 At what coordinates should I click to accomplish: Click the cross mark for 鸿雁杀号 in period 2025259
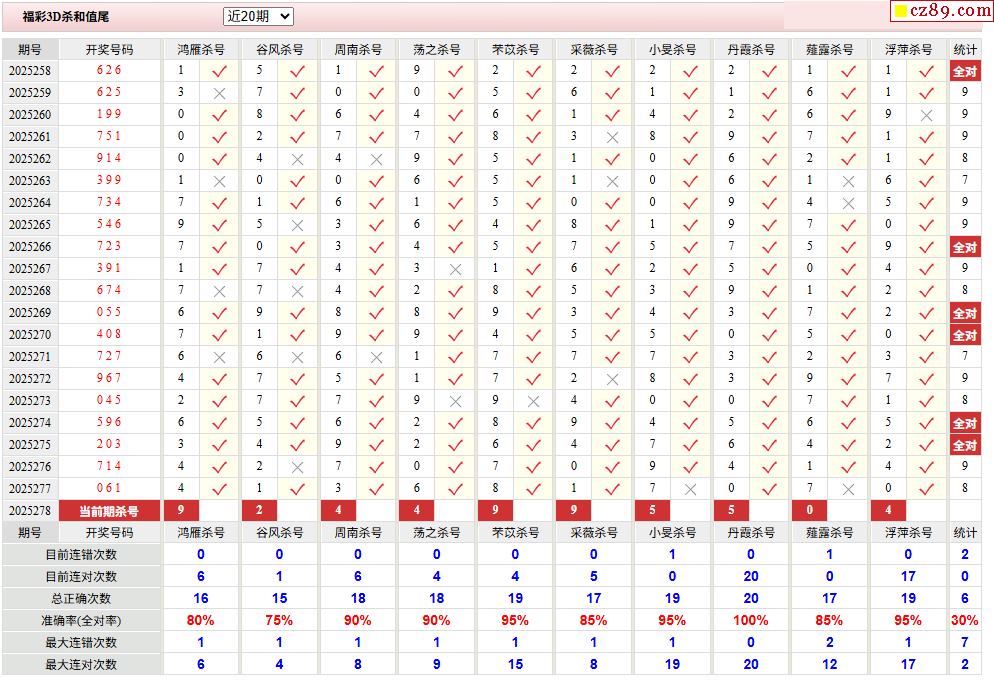[x=219, y=93]
